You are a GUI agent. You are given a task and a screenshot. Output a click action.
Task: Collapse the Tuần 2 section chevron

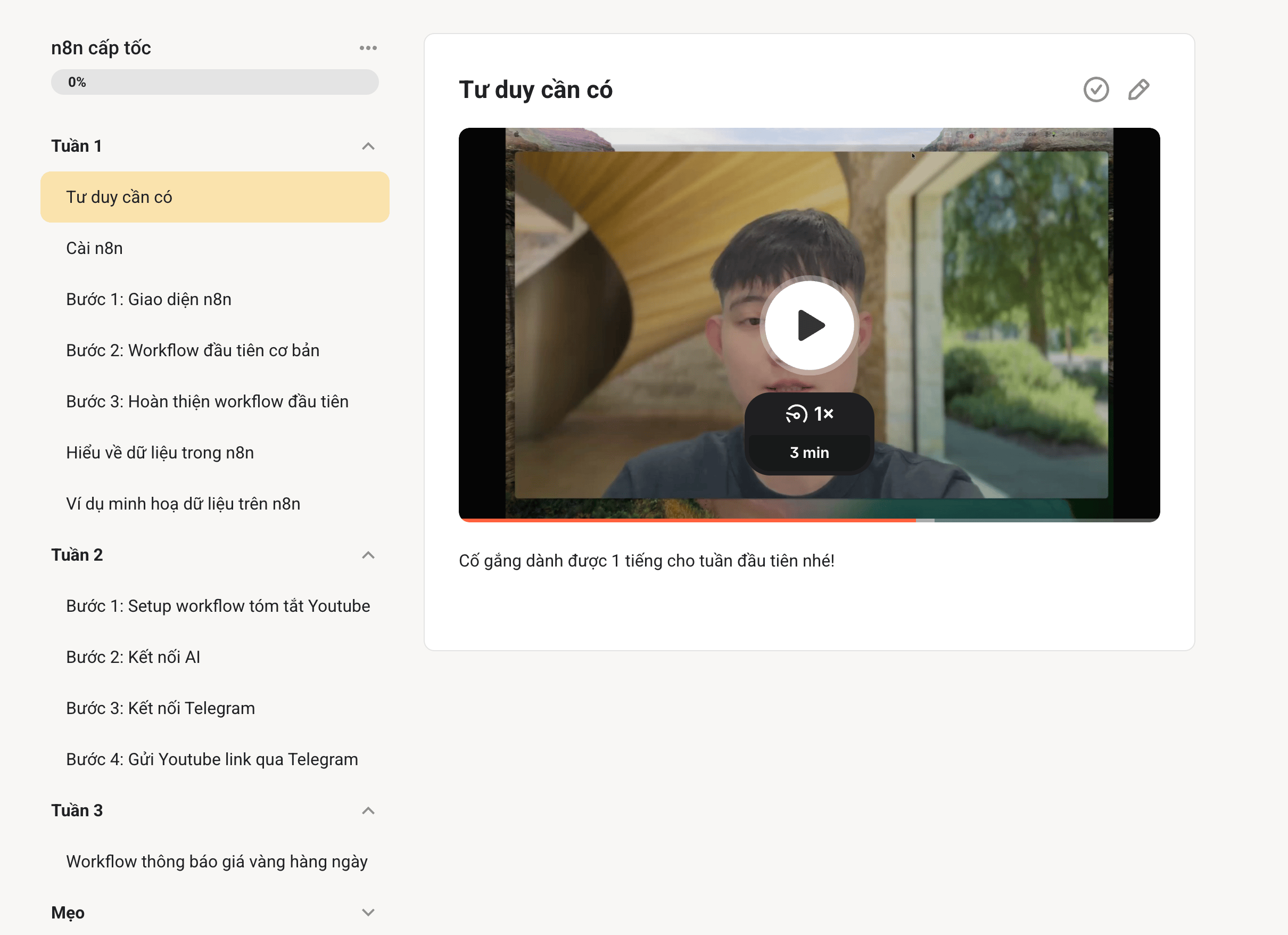pyautogui.click(x=368, y=554)
